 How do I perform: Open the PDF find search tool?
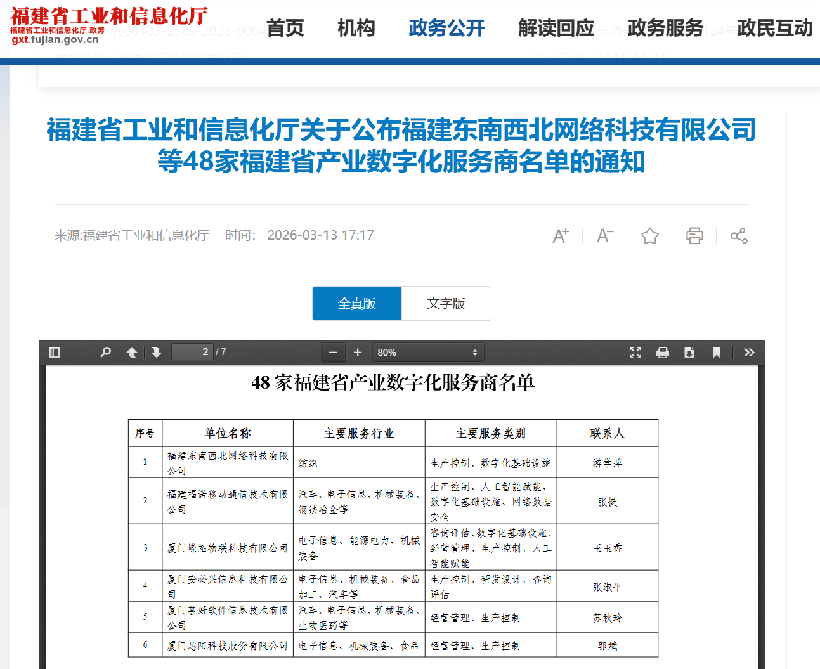105,352
